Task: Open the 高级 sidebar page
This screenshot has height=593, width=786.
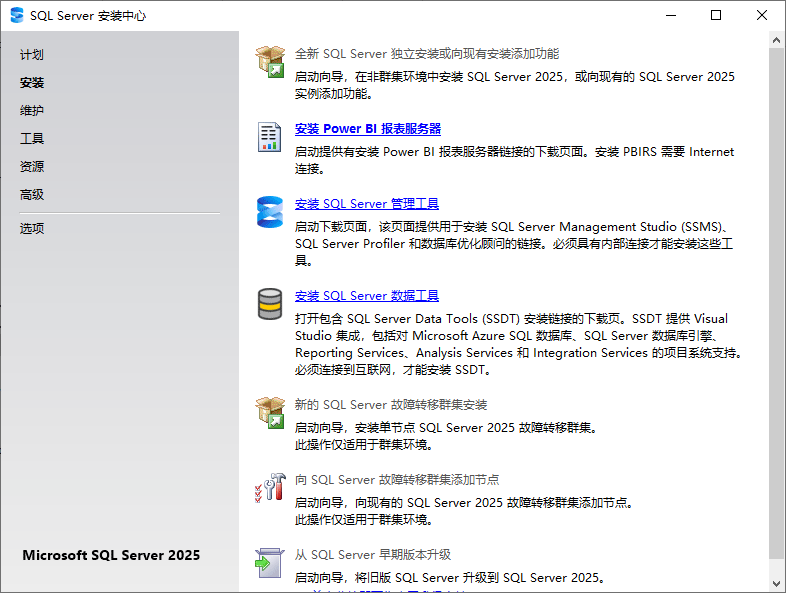Action: 32,195
